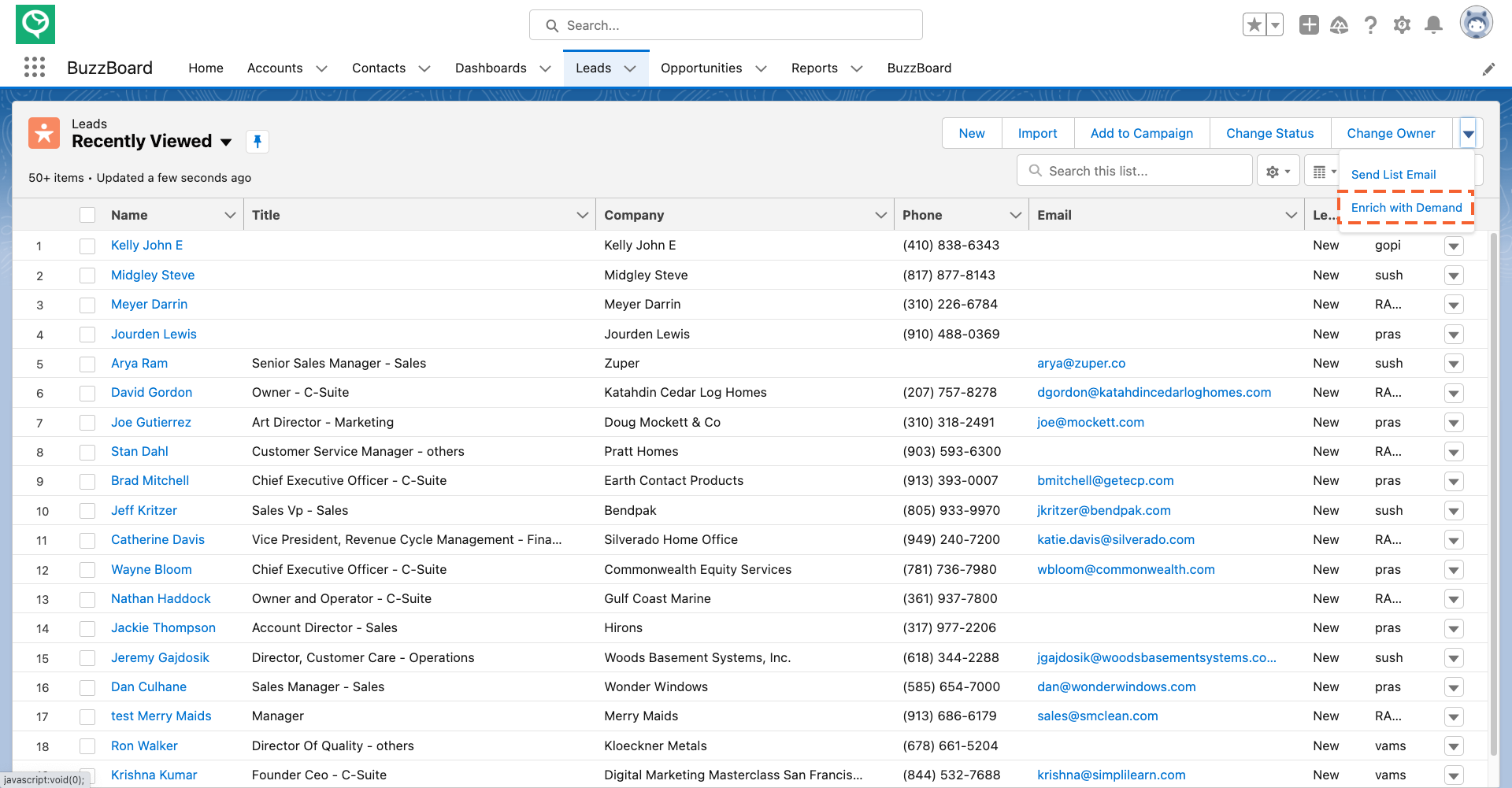The height and width of the screenshot is (788, 1512).
Task: Open the Name column menu
Action: pos(230,215)
